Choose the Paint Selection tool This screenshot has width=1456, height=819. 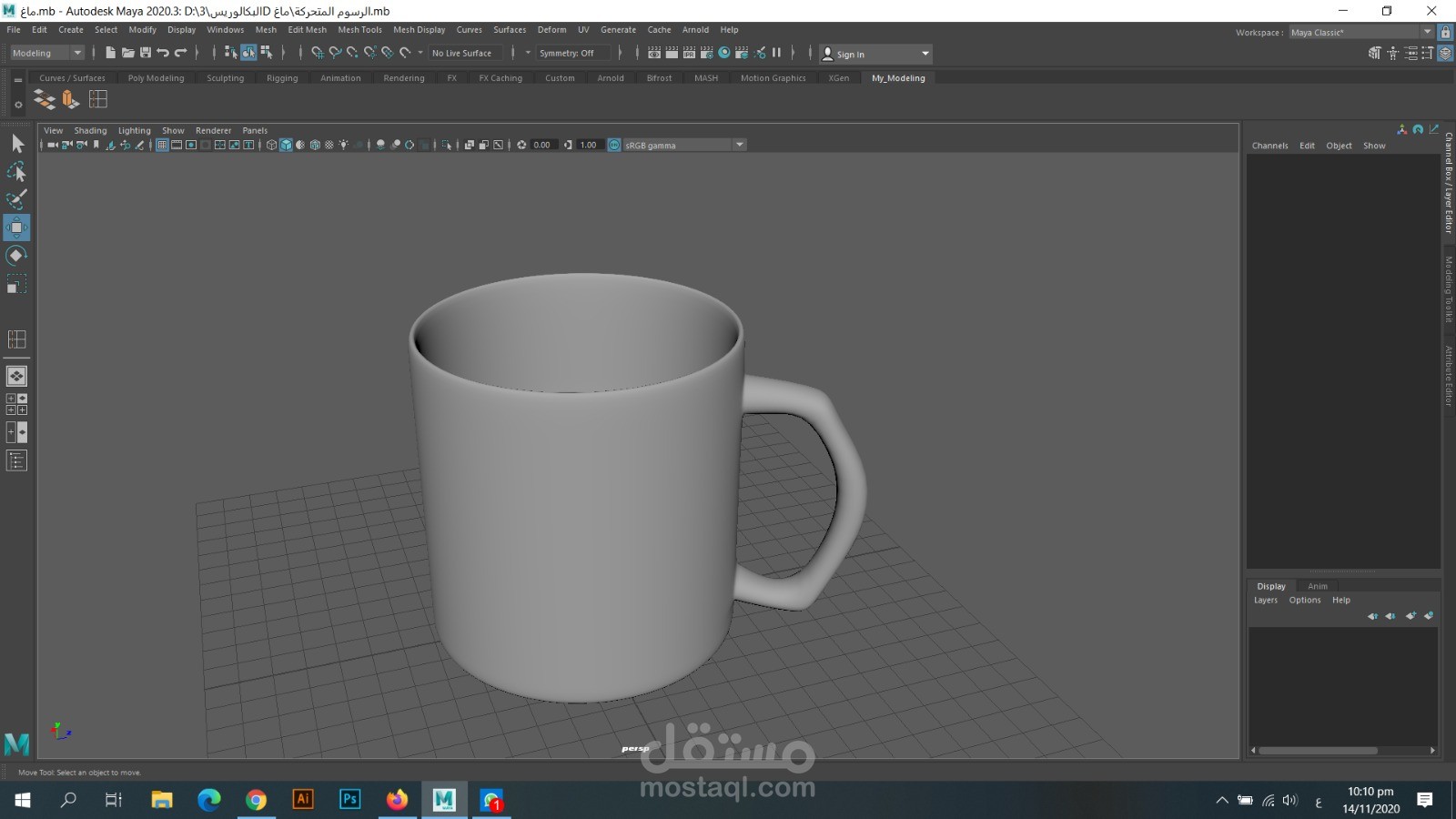click(x=16, y=199)
